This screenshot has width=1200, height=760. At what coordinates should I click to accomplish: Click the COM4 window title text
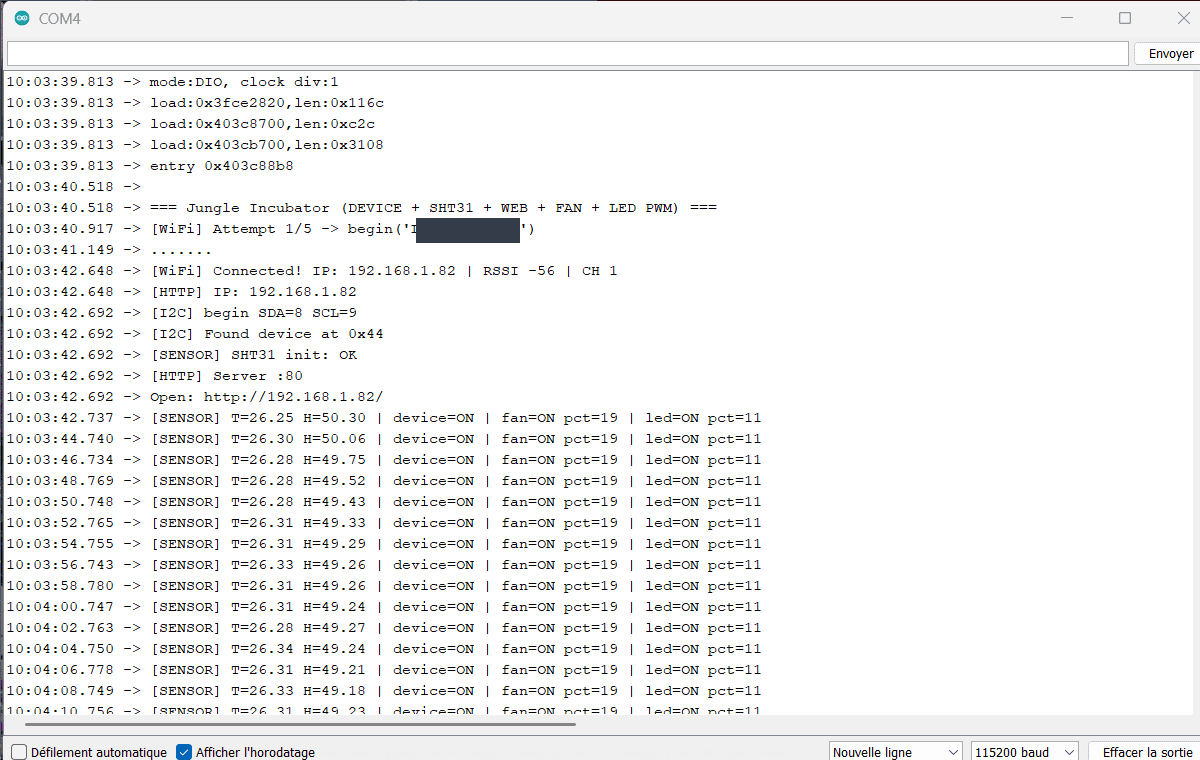click(59, 18)
